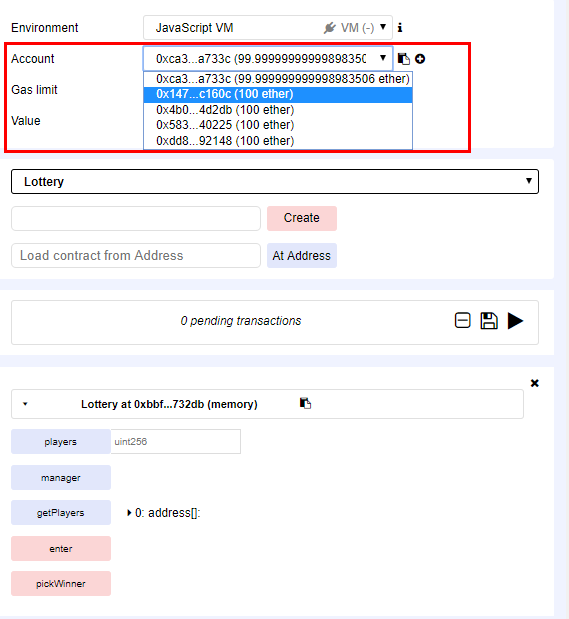Select account 0x147...c160c (100 ether)
The height and width of the screenshot is (619, 569).
[278, 94]
